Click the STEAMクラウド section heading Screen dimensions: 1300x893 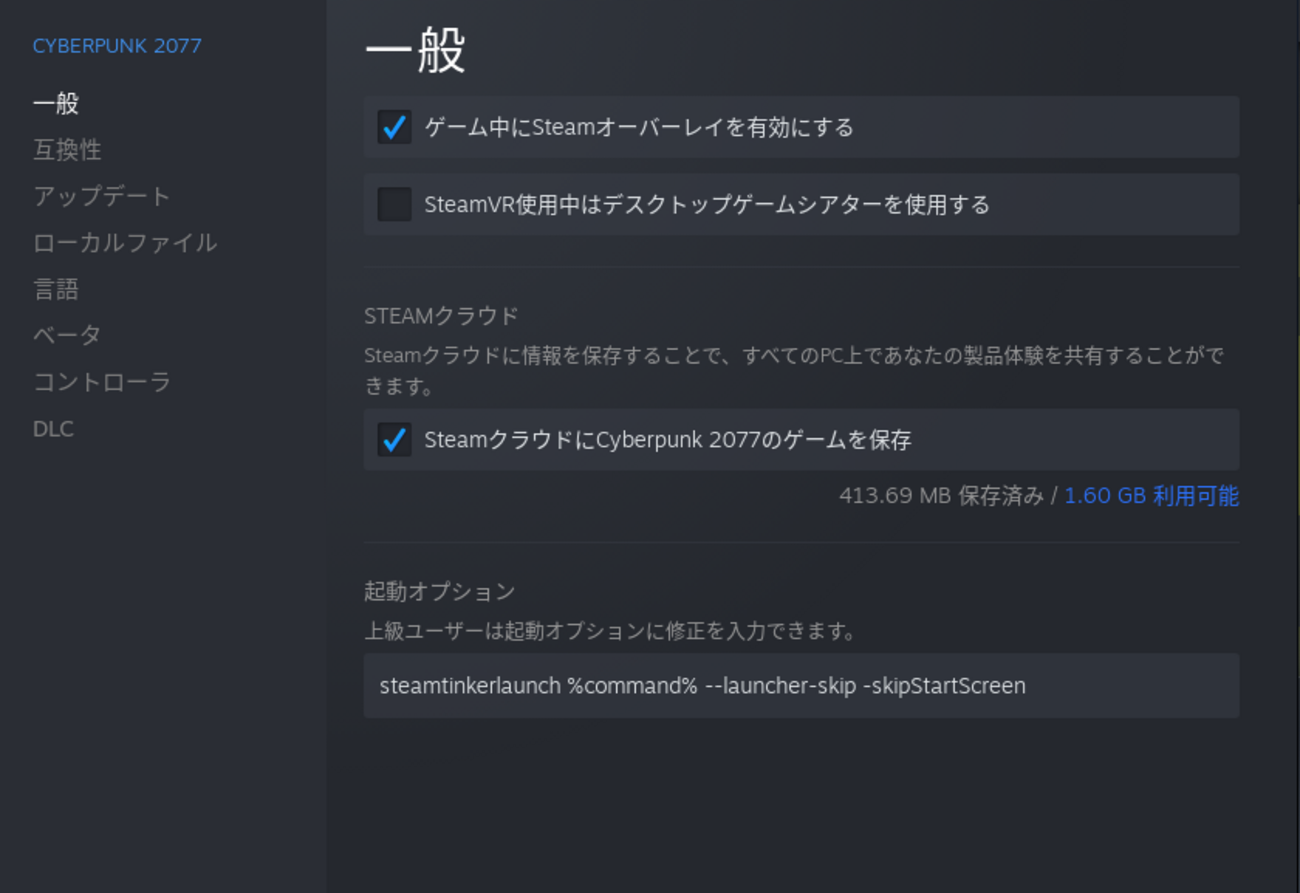pos(441,316)
